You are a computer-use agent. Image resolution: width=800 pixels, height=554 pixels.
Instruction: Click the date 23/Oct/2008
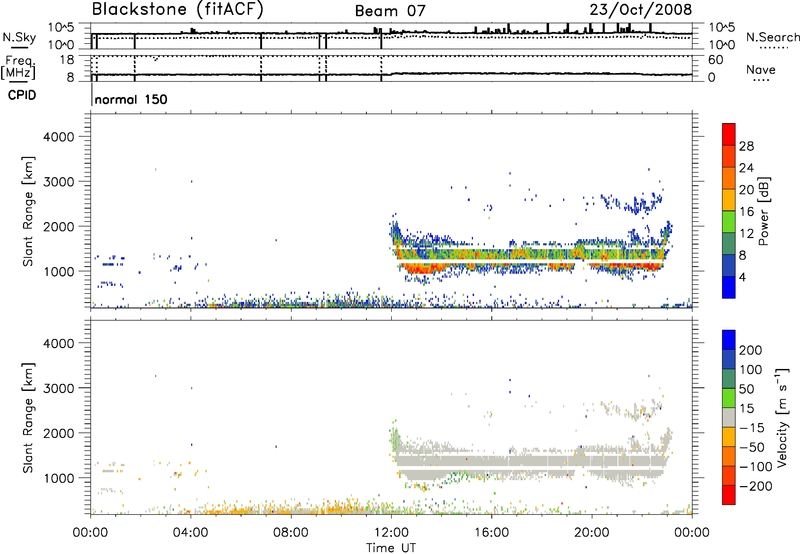640,10
